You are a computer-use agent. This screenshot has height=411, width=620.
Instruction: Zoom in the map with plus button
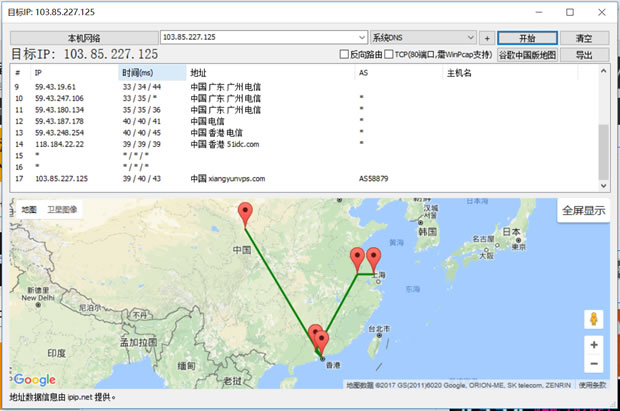594,344
